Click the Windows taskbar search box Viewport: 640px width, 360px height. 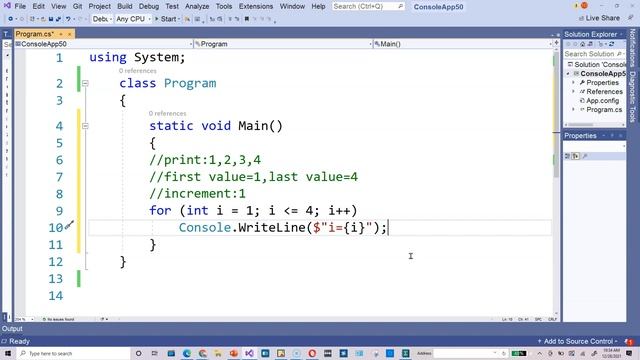tap(73, 353)
